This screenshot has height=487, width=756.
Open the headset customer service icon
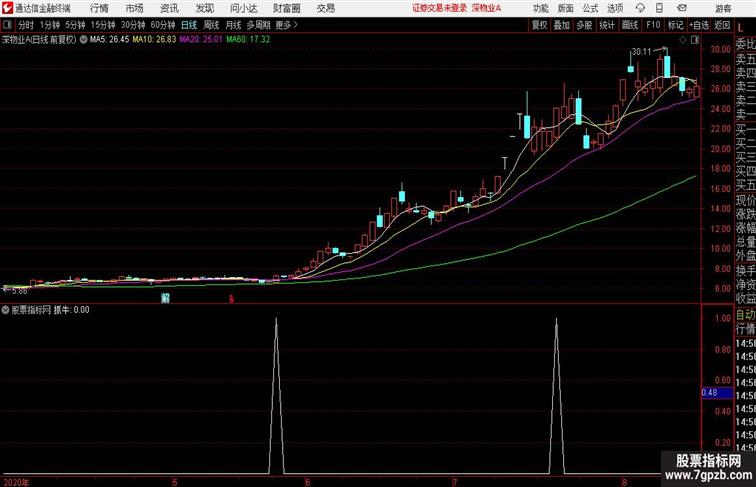[640, 8]
